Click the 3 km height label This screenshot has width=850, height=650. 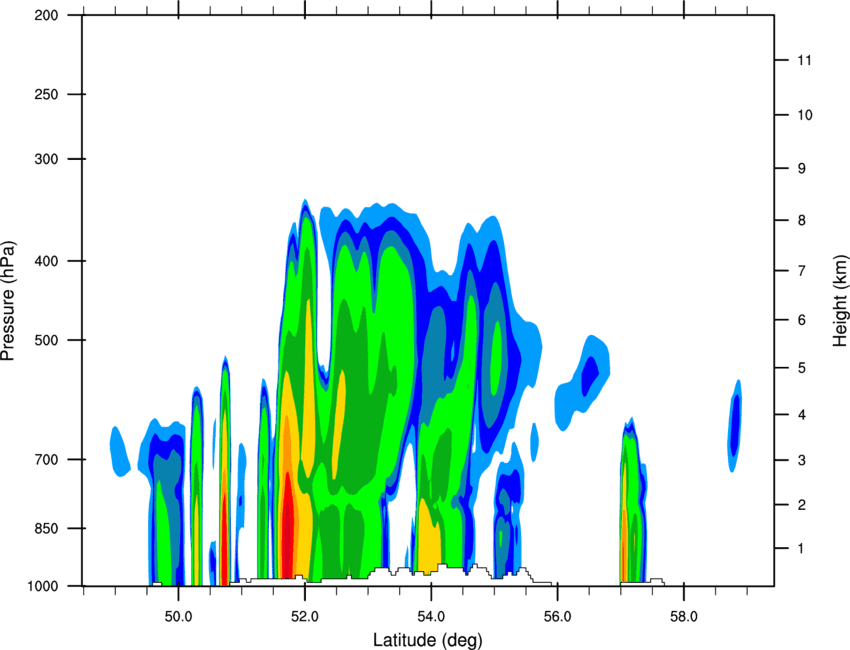802,460
